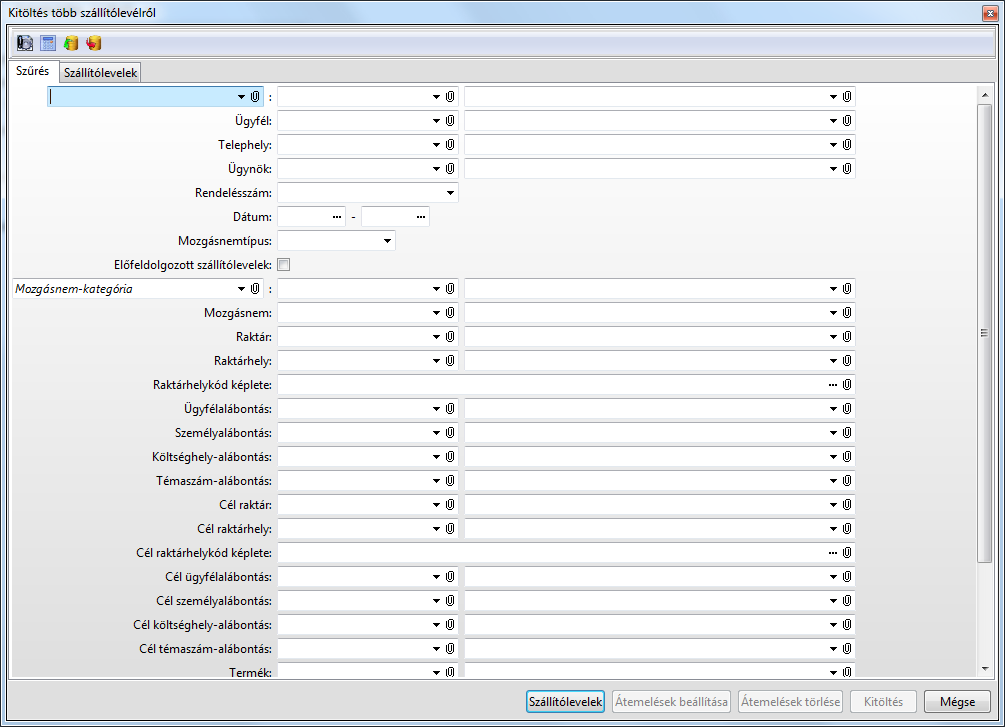This screenshot has width=1005, height=727.
Task: Click the Mégse button
Action: pyautogui.click(x=957, y=701)
